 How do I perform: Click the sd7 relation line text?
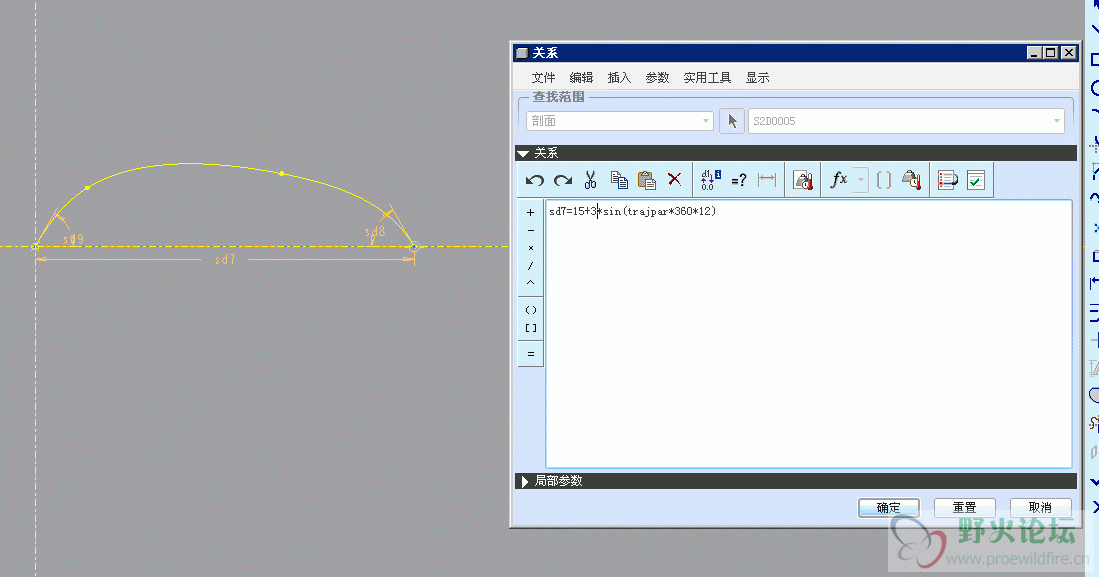click(632, 211)
